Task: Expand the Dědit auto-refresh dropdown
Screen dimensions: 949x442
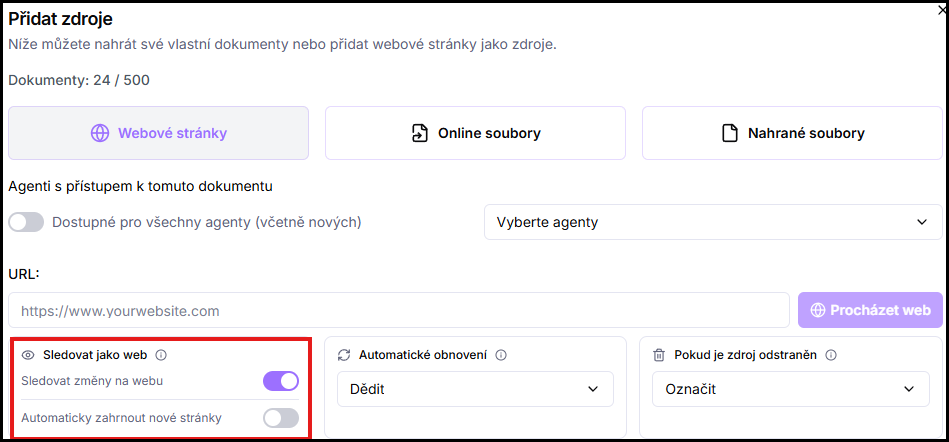Action: coord(475,389)
